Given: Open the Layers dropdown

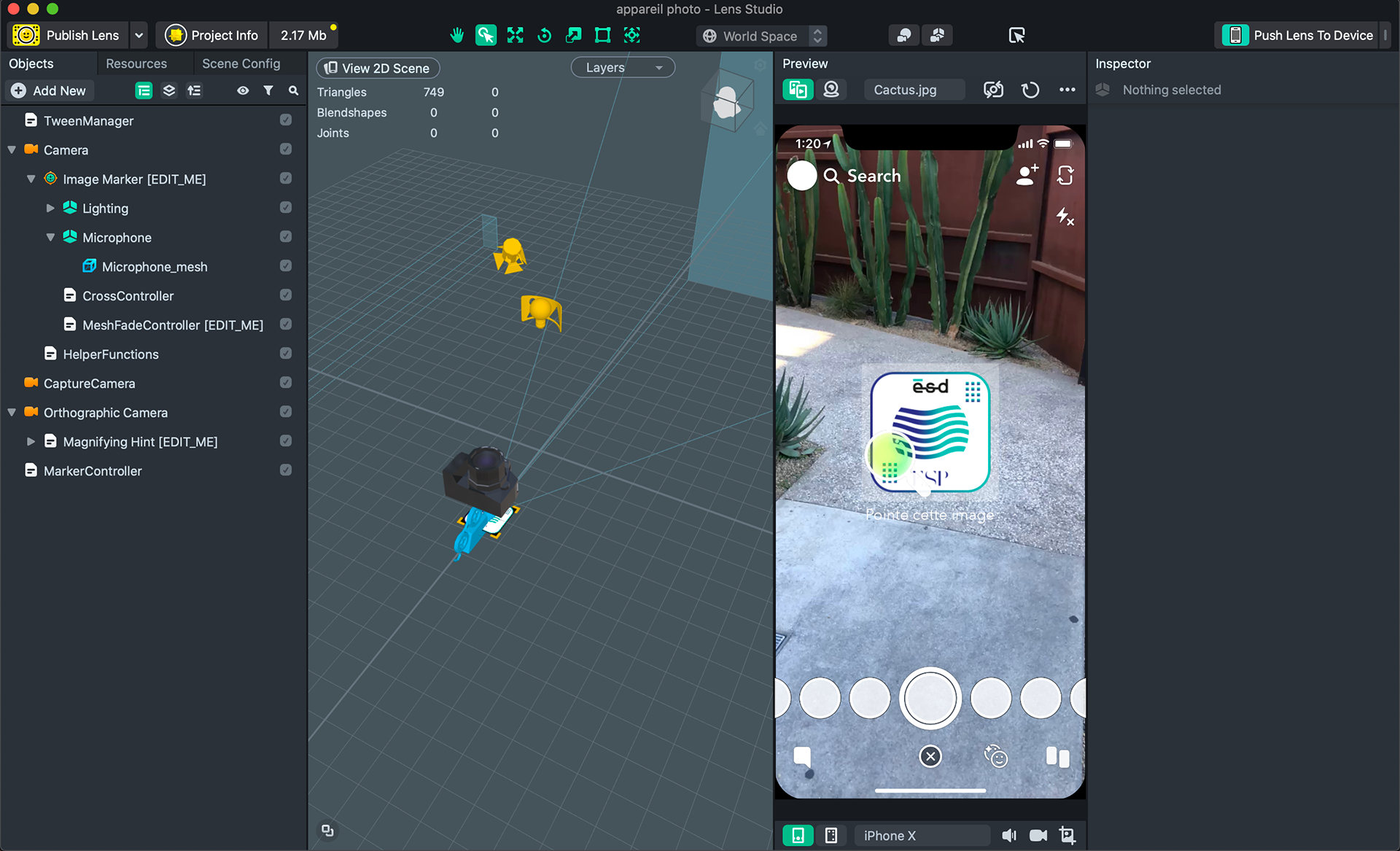Looking at the screenshot, I should (623, 68).
